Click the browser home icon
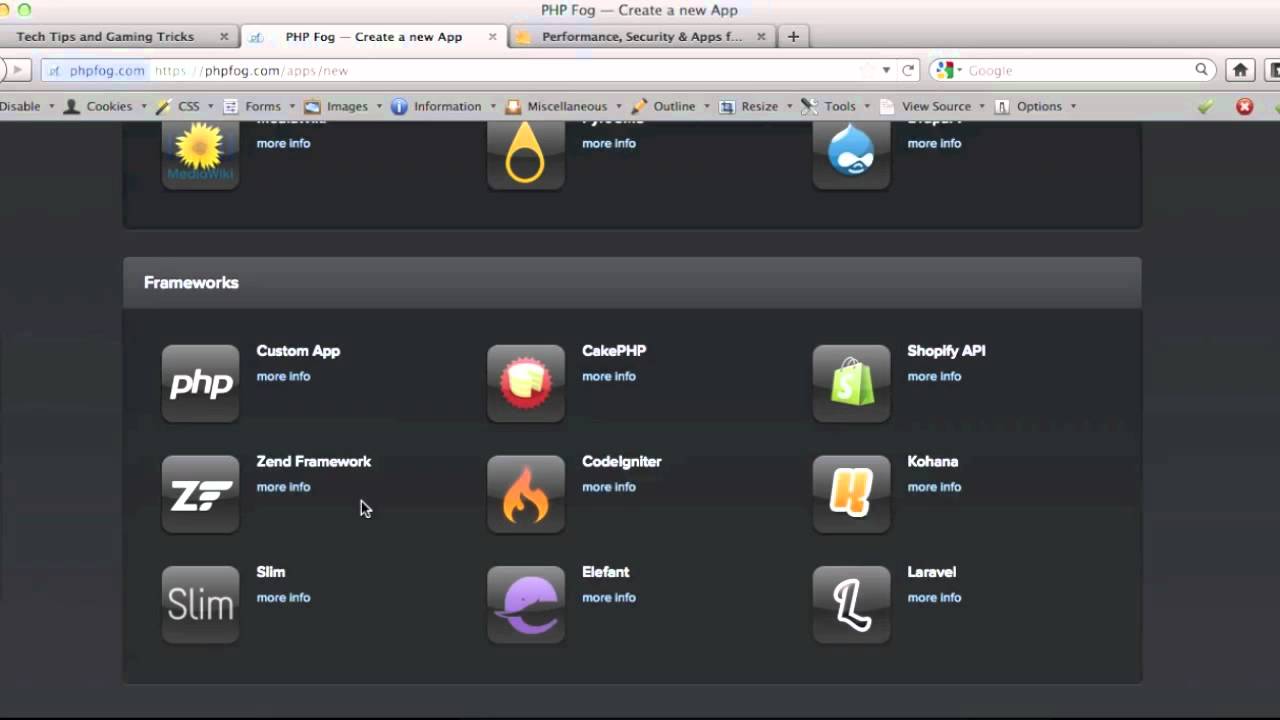Image resolution: width=1280 pixels, height=720 pixels. (x=1240, y=70)
